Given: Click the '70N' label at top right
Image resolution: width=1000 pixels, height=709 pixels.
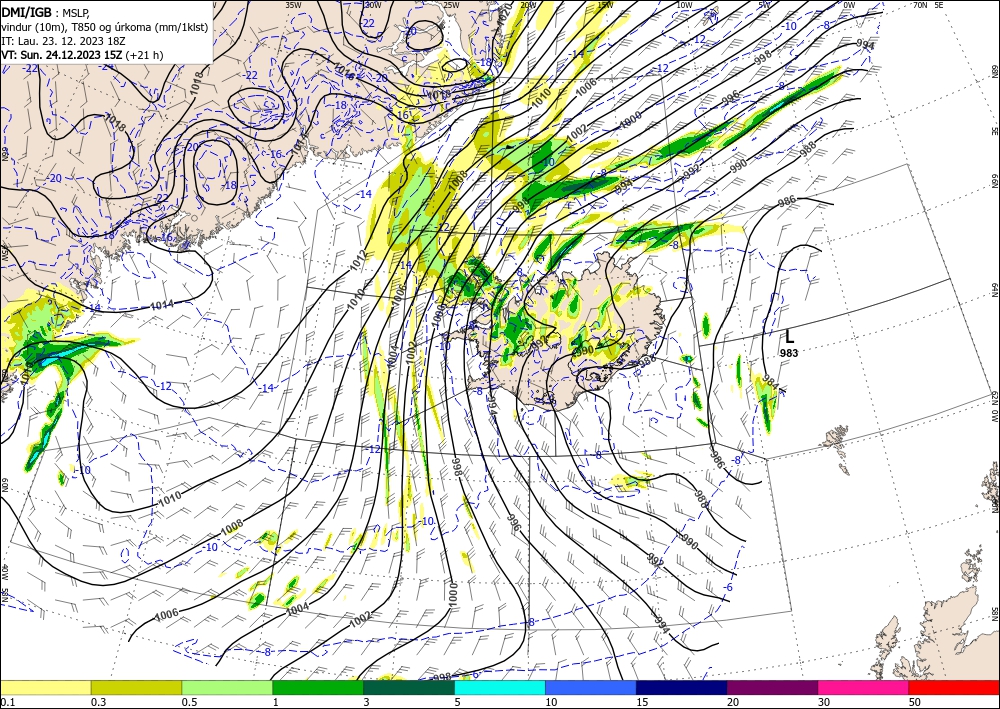Looking at the screenshot, I should [x=920, y=4].
